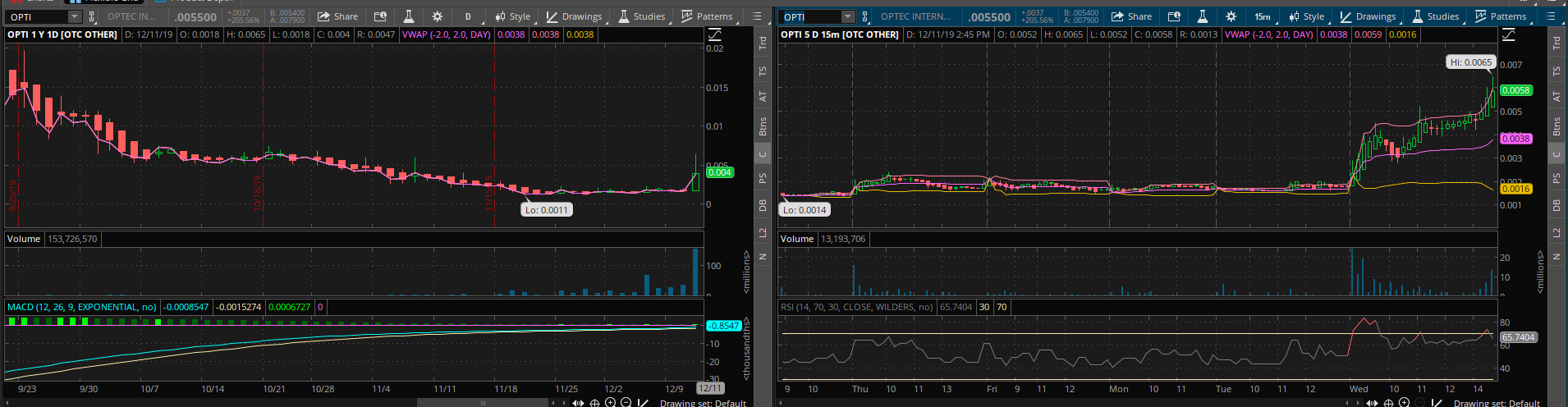1568x407 pixels.
Task: Click symbol description icon on right chart toolbar
Action: pos(1174,16)
